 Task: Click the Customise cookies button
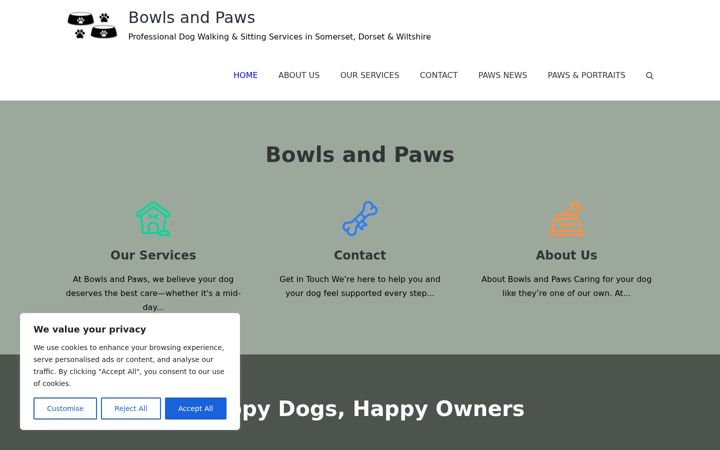[x=65, y=408]
